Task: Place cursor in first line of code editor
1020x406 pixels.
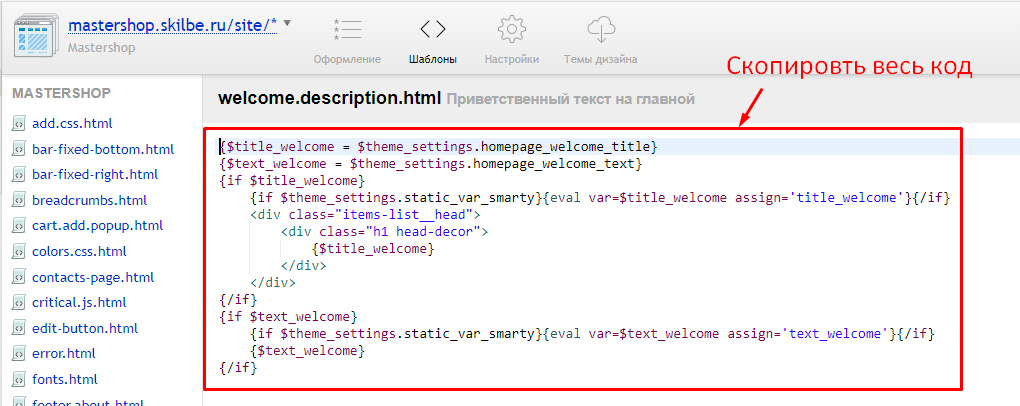Action: (x=440, y=147)
